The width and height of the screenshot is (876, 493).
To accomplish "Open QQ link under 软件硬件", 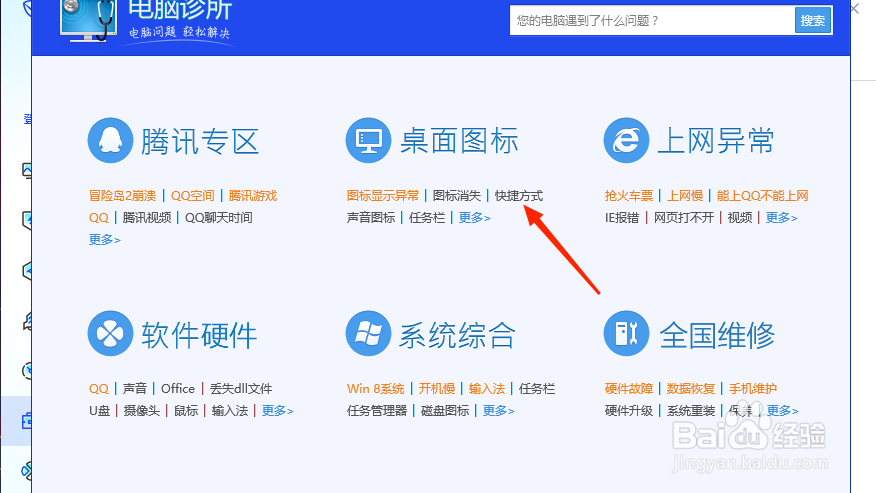I will pos(99,388).
